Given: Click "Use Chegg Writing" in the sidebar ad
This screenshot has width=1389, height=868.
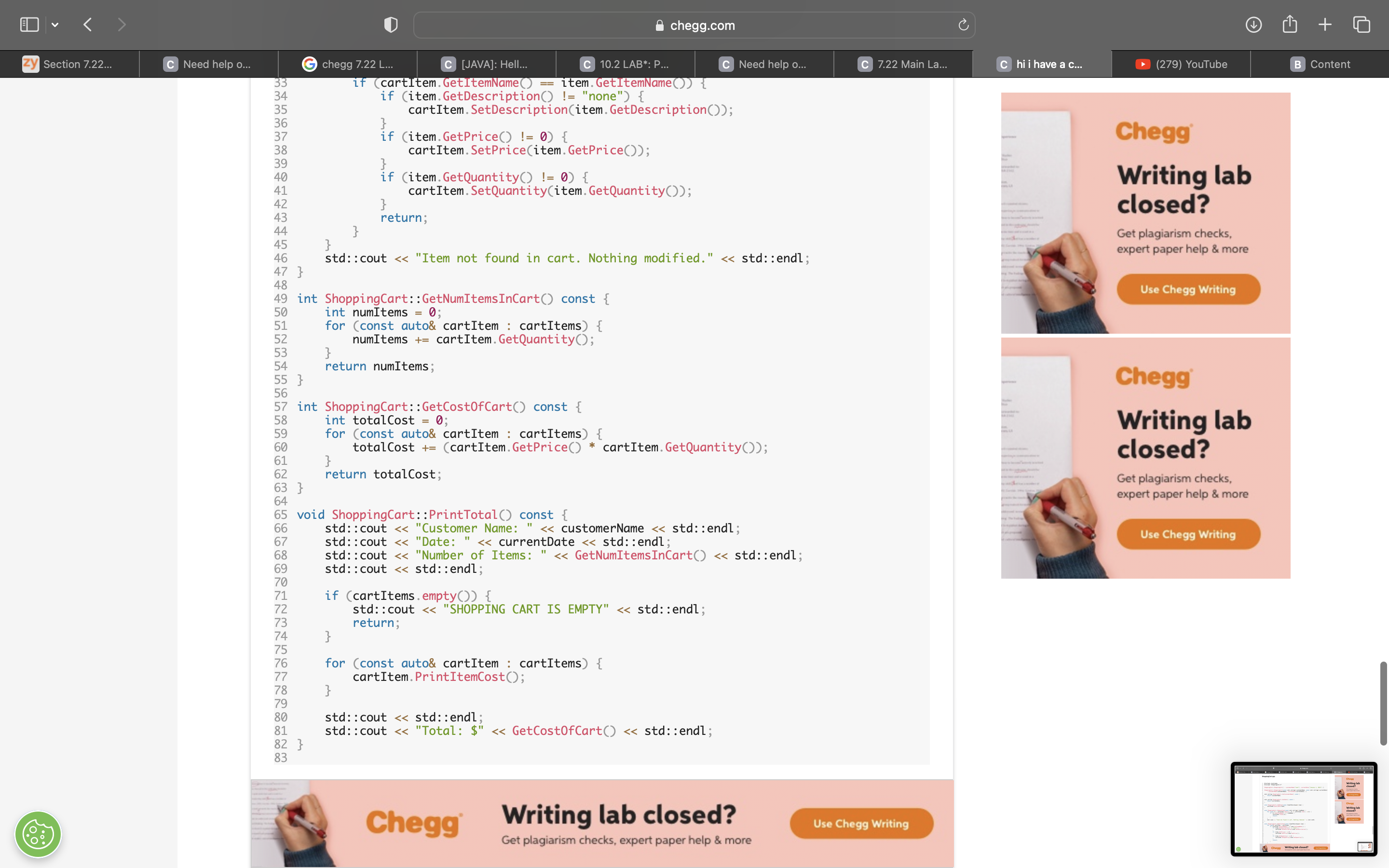Looking at the screenshot, I should click(x=1188, y=289).
